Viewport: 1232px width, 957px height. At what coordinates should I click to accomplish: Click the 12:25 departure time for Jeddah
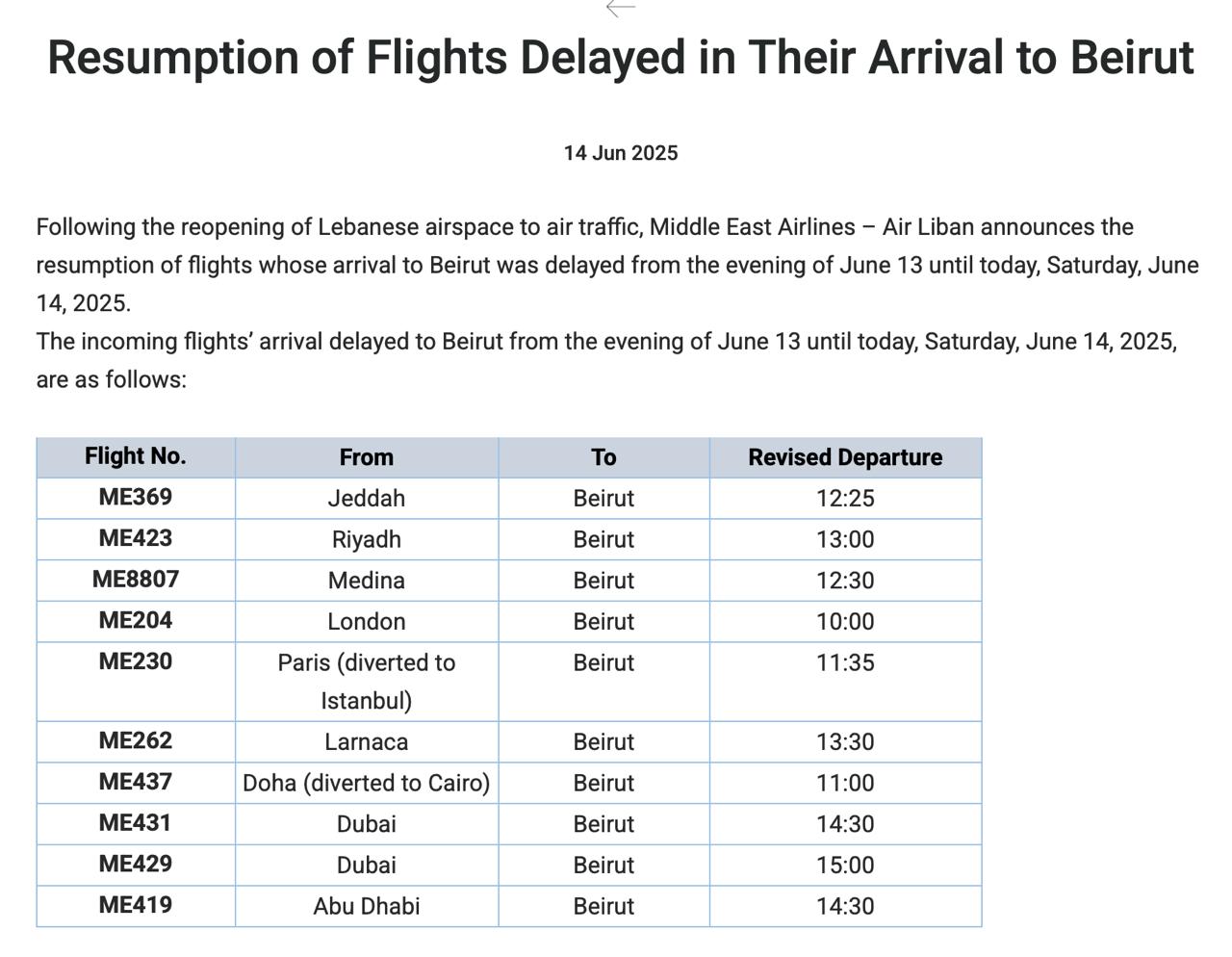tap(845, 499)
